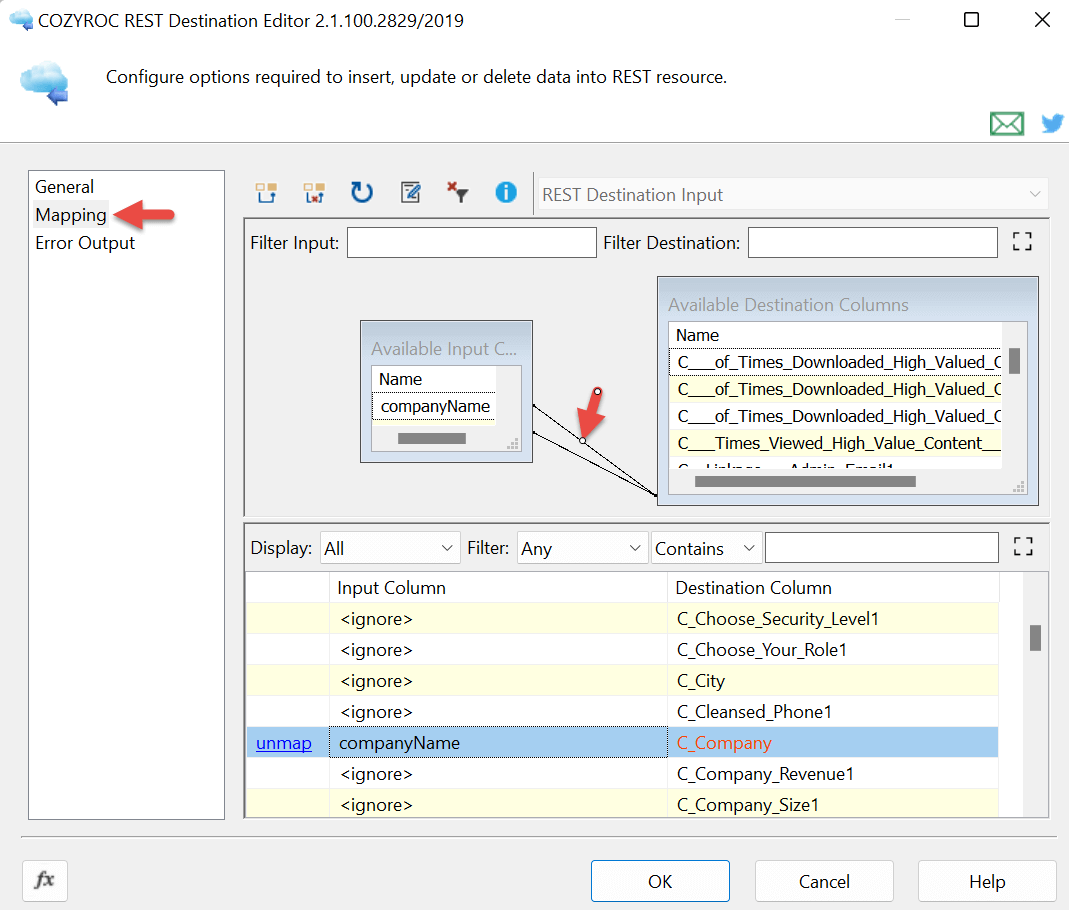The height and width of the screenshot is (910, 1069).
Task: Click <ignore> input cell for C_Company_Revenue1 row
Action: (498, 774)
